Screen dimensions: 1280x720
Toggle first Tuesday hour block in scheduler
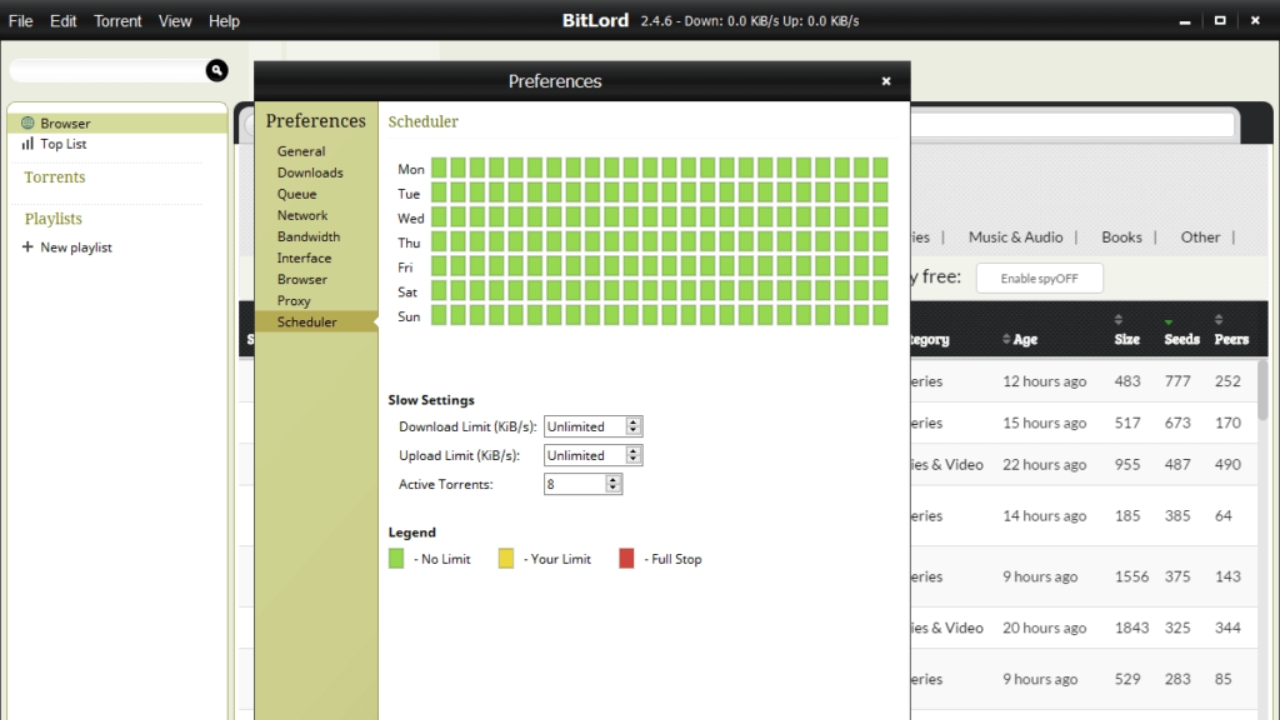point(439,192)
